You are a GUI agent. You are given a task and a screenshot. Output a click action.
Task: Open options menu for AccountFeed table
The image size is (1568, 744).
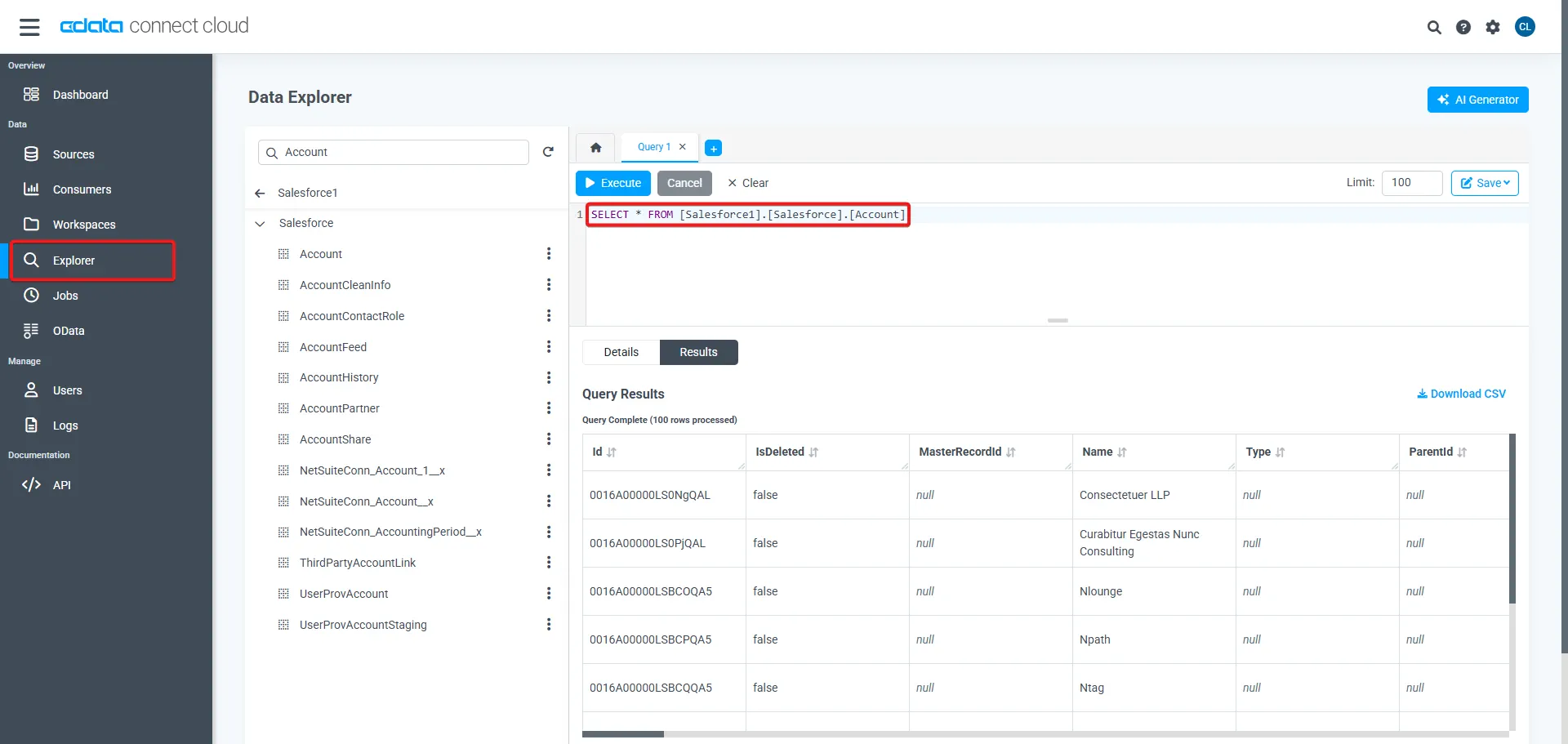(548, 347)
